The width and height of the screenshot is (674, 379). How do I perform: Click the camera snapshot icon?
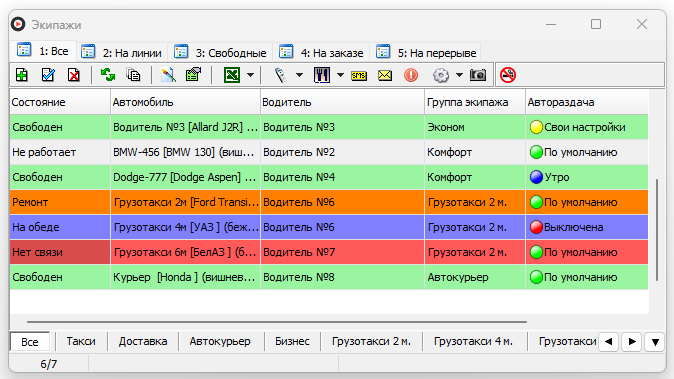[x=478, y=75]
